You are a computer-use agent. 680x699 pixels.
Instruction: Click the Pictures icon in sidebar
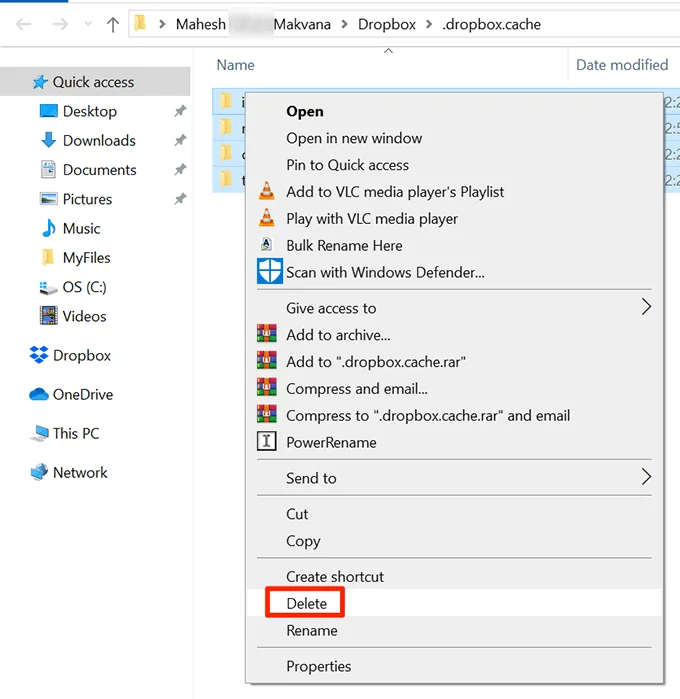(49, 199)
